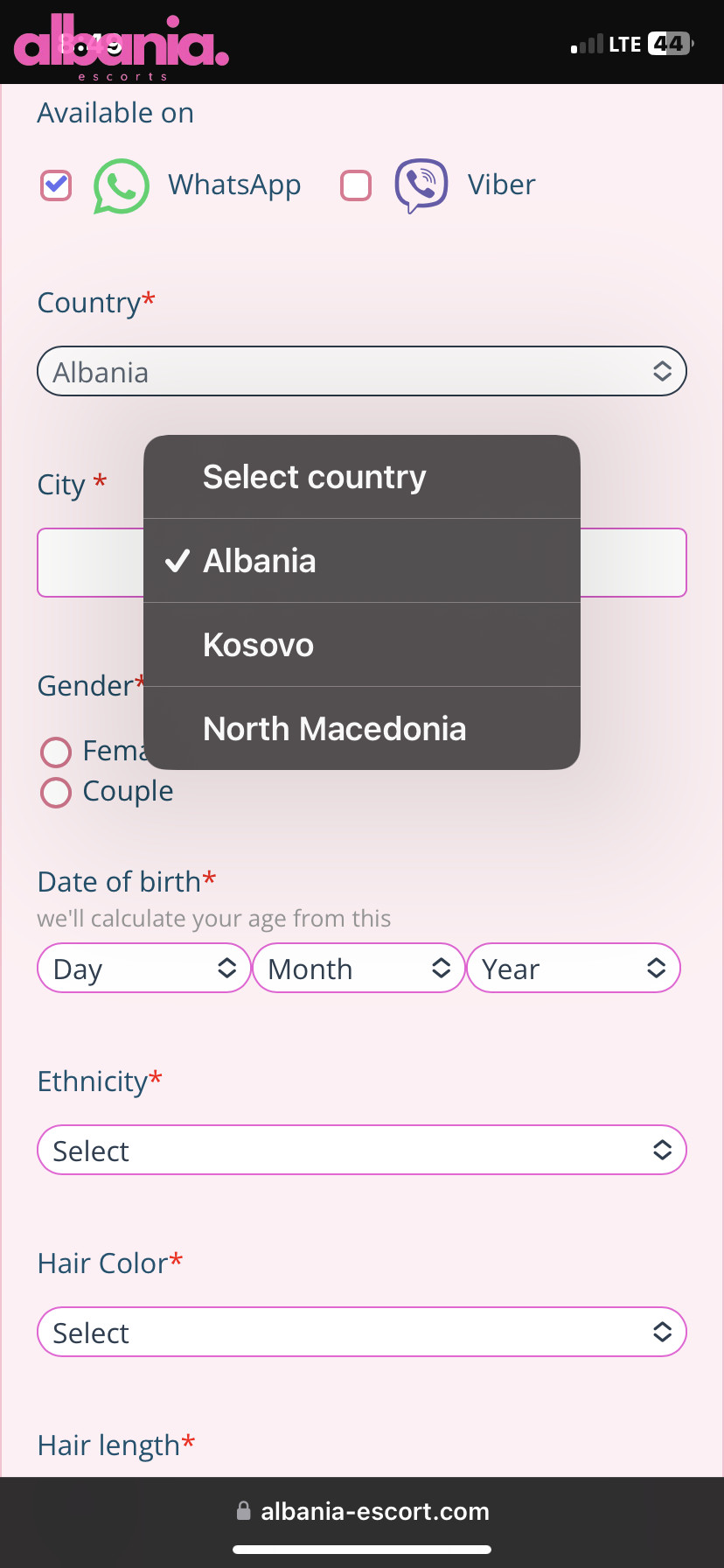This screenshot has height=1568, width=724.
Task: Tap the Albania escorts site logo
Action: click(x=121, y=47)
